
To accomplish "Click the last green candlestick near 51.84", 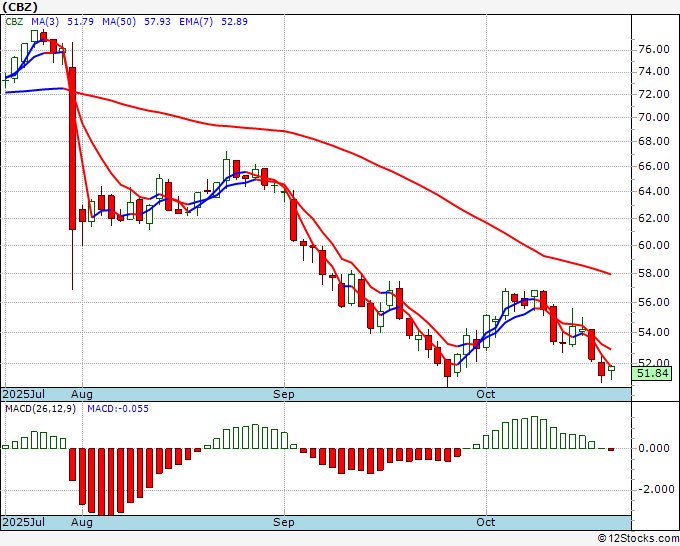I will click(611, 369).
